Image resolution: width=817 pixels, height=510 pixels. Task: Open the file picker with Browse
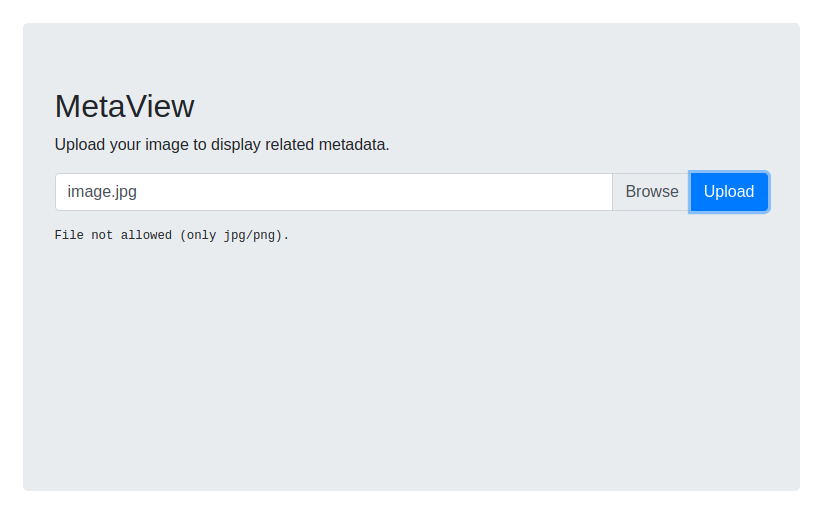pyautogui.click(x=651, y=192)
